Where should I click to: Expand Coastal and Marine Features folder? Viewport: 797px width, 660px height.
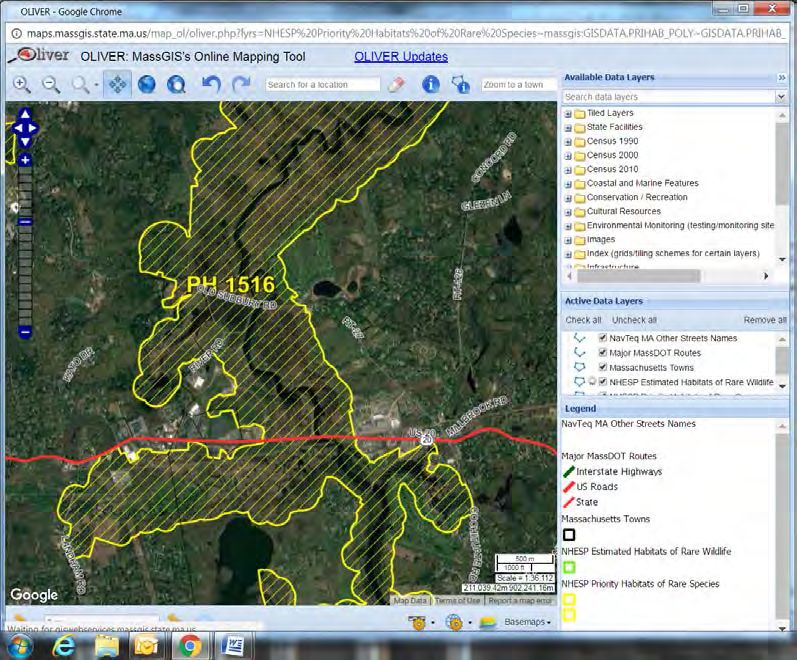tap(568, 184)
